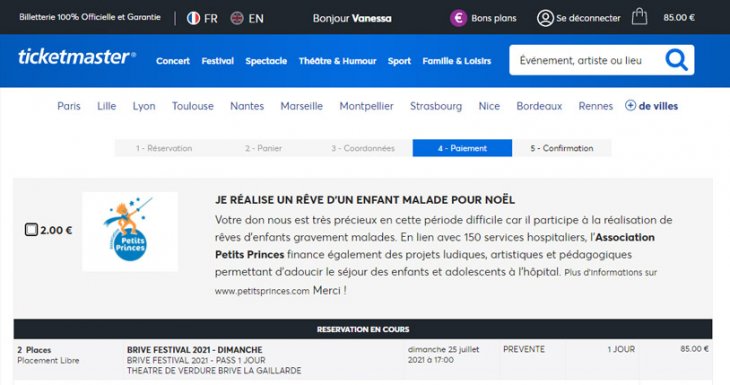Click the French flag icon
This screenshot has width=730, height=385.
click(x=193, y=18)
